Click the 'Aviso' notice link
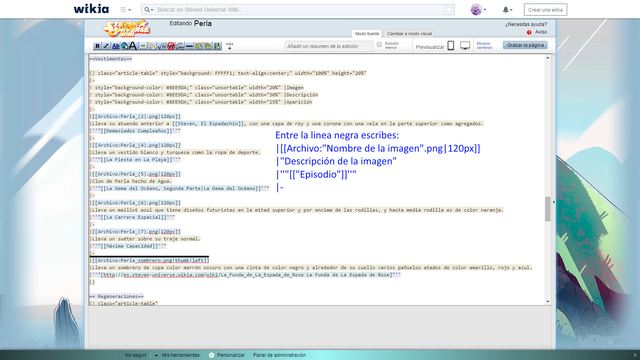This screenshot has height=360, width=640. (x=541, y=32)
